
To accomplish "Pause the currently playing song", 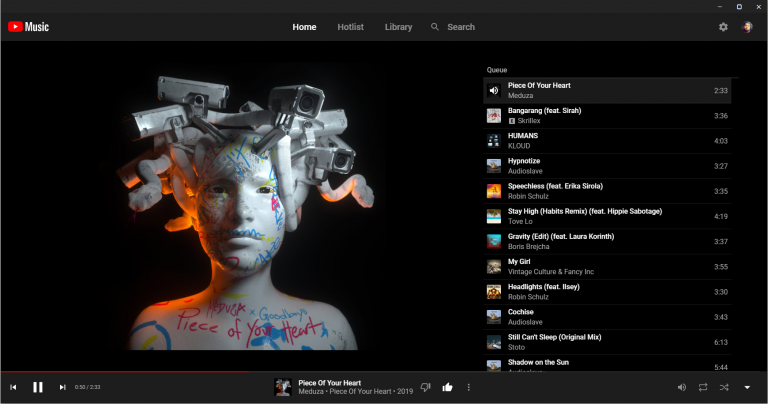I will (38, 387).
